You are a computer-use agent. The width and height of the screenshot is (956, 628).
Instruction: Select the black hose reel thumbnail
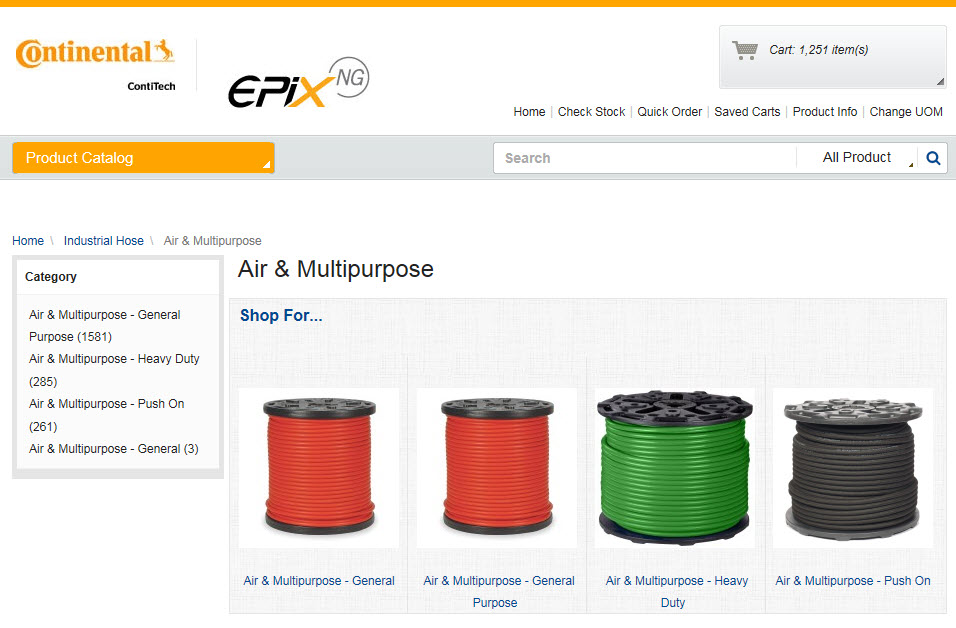click(852, 468)
